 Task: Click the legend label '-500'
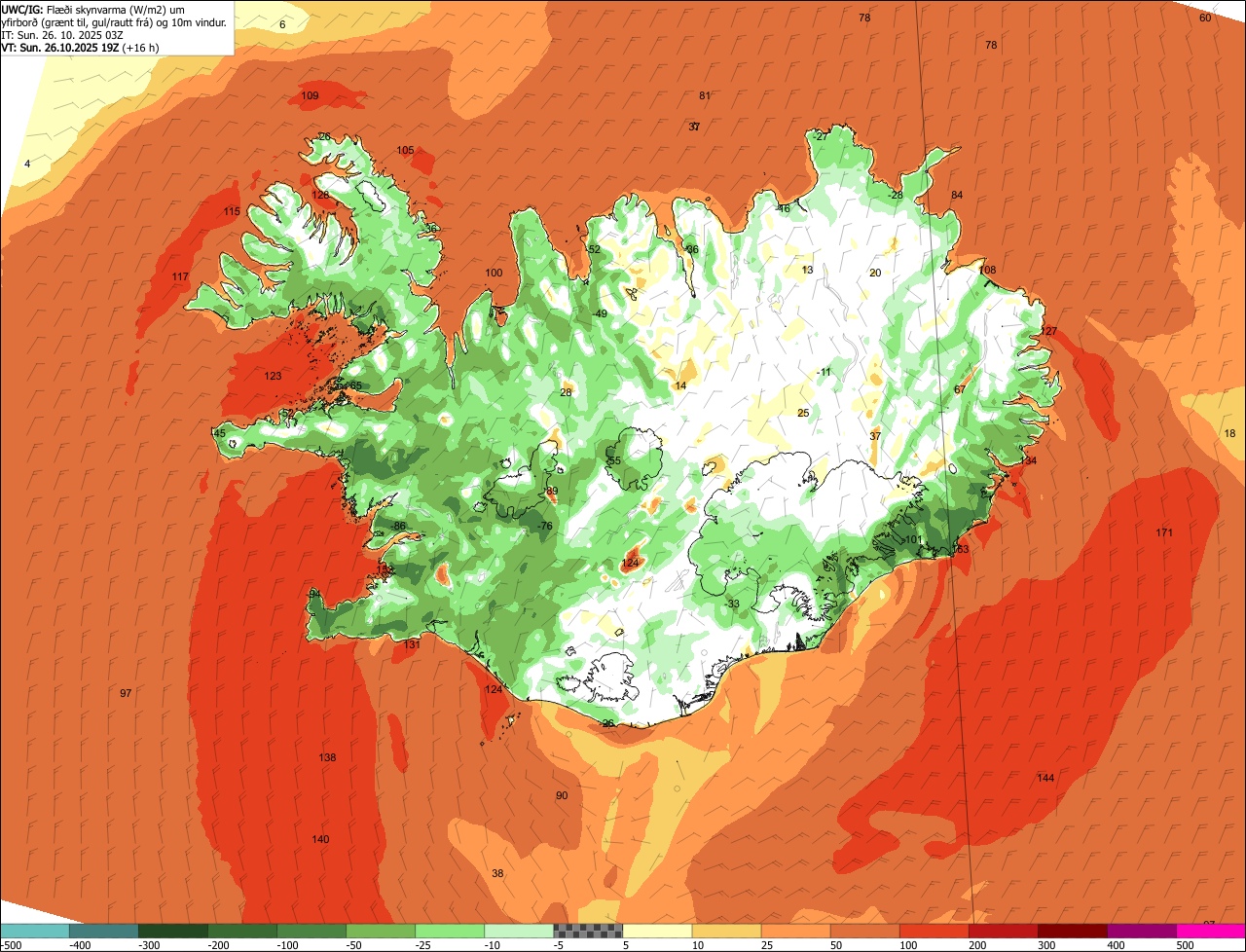[11, 944]
